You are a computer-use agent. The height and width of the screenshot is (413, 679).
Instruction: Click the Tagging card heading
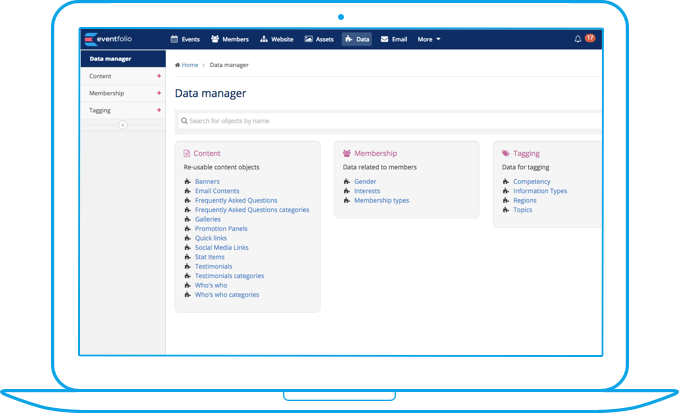(x=526, y=153)
